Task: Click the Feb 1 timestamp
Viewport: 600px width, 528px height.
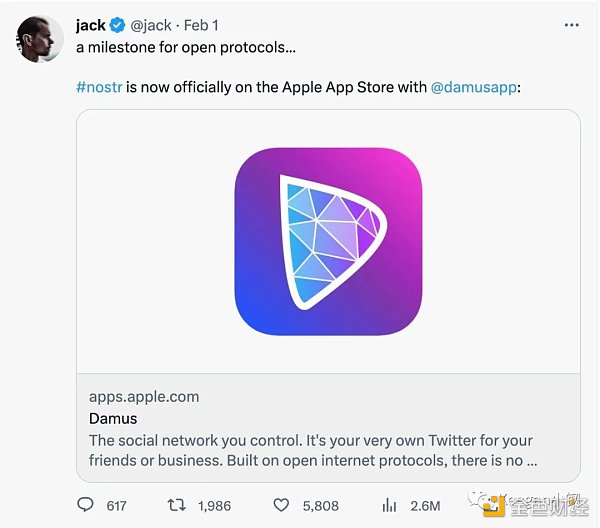Action: coord(203,25)
